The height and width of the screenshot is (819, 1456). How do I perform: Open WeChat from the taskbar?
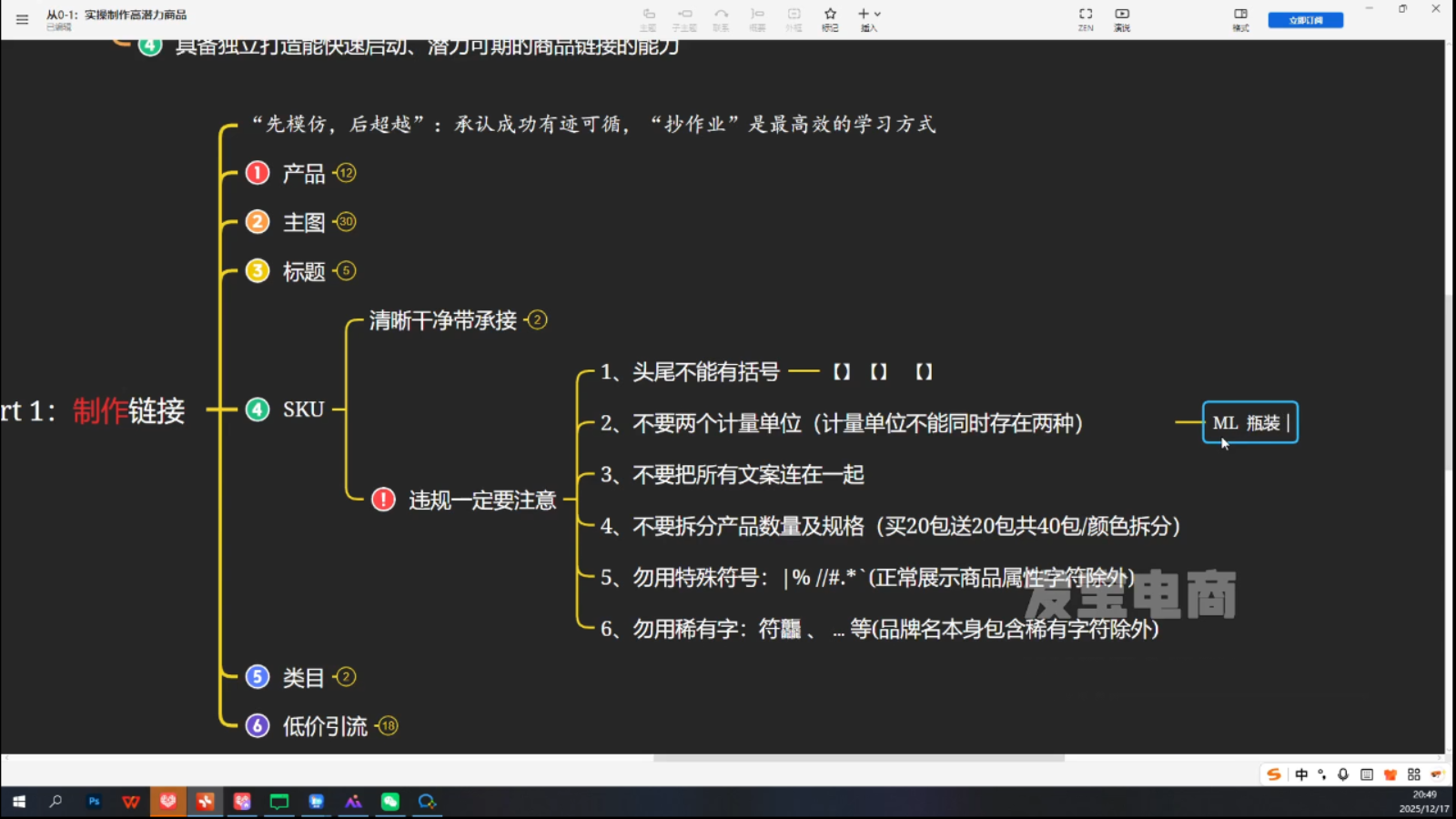tap(390, 802)
